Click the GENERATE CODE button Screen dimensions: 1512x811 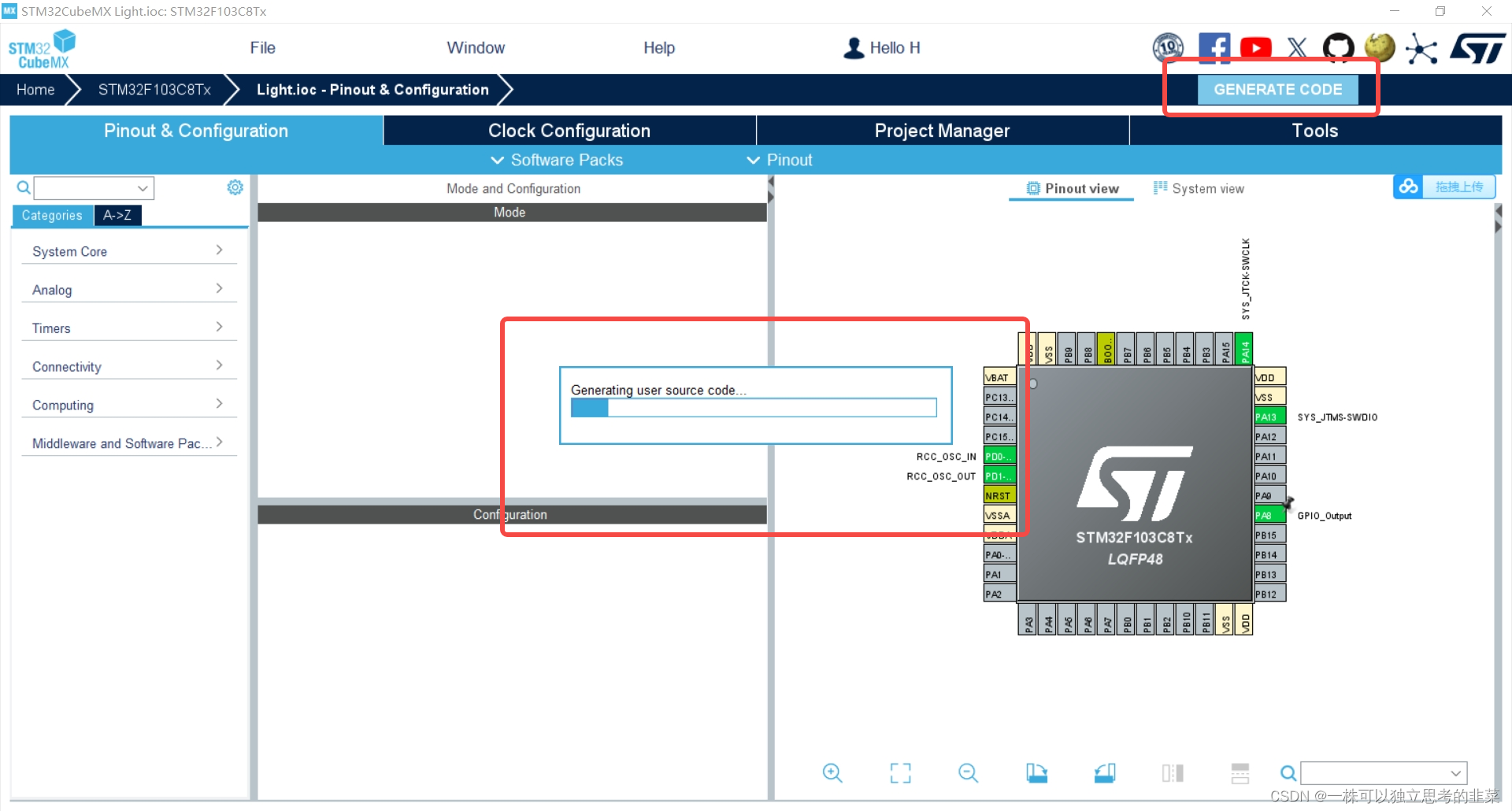pos(1277,89)
